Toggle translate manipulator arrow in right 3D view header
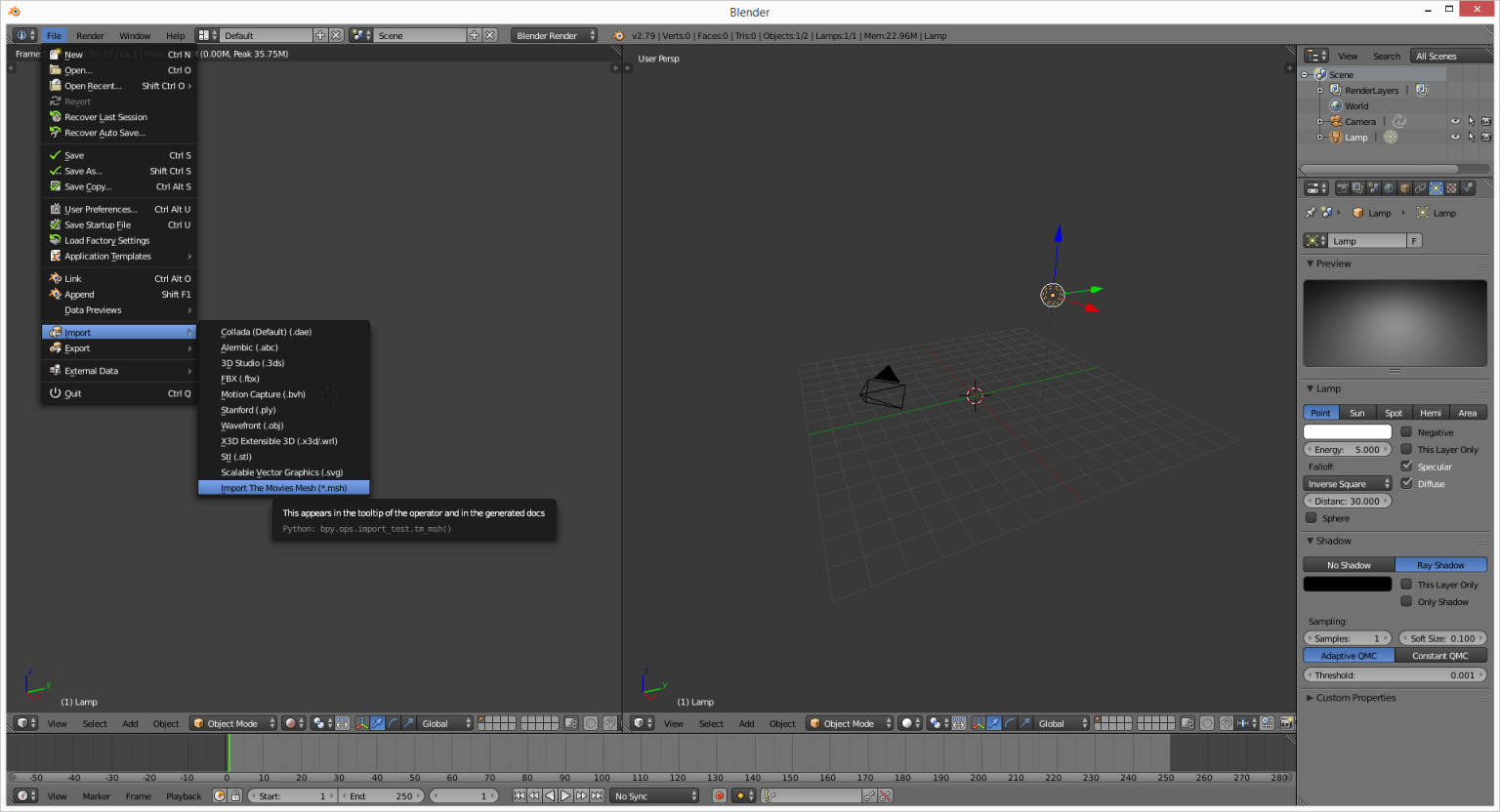 pyautogui.click(x=994, y=723)
